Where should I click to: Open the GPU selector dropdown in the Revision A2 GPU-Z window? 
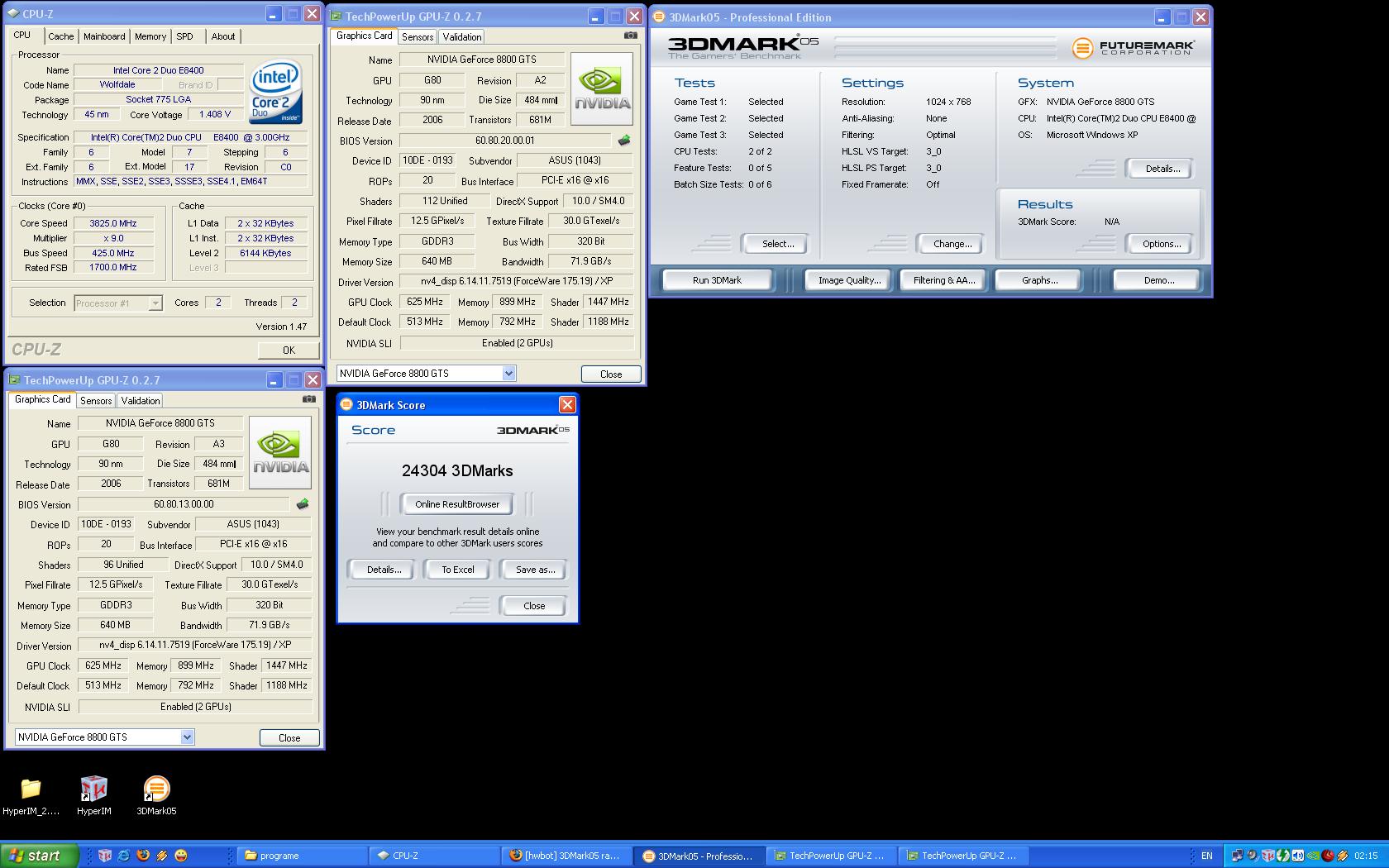pos(508,374)
